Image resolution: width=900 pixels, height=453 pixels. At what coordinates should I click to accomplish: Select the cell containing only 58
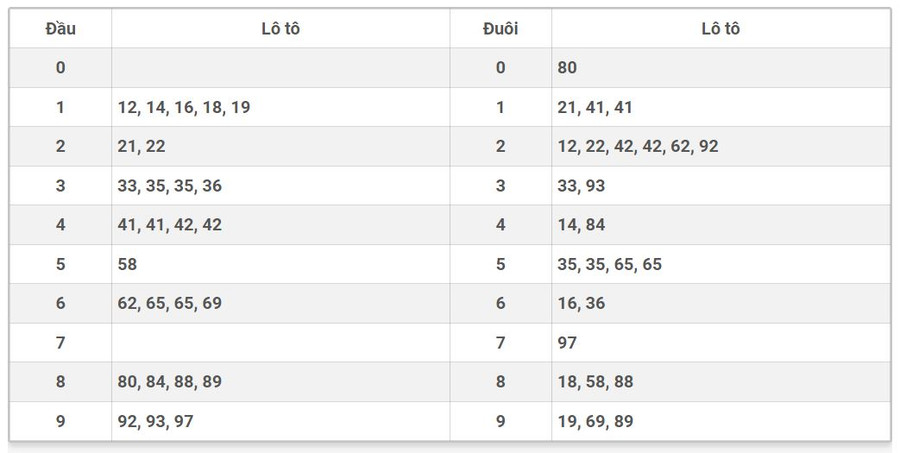tap(127, 264)
